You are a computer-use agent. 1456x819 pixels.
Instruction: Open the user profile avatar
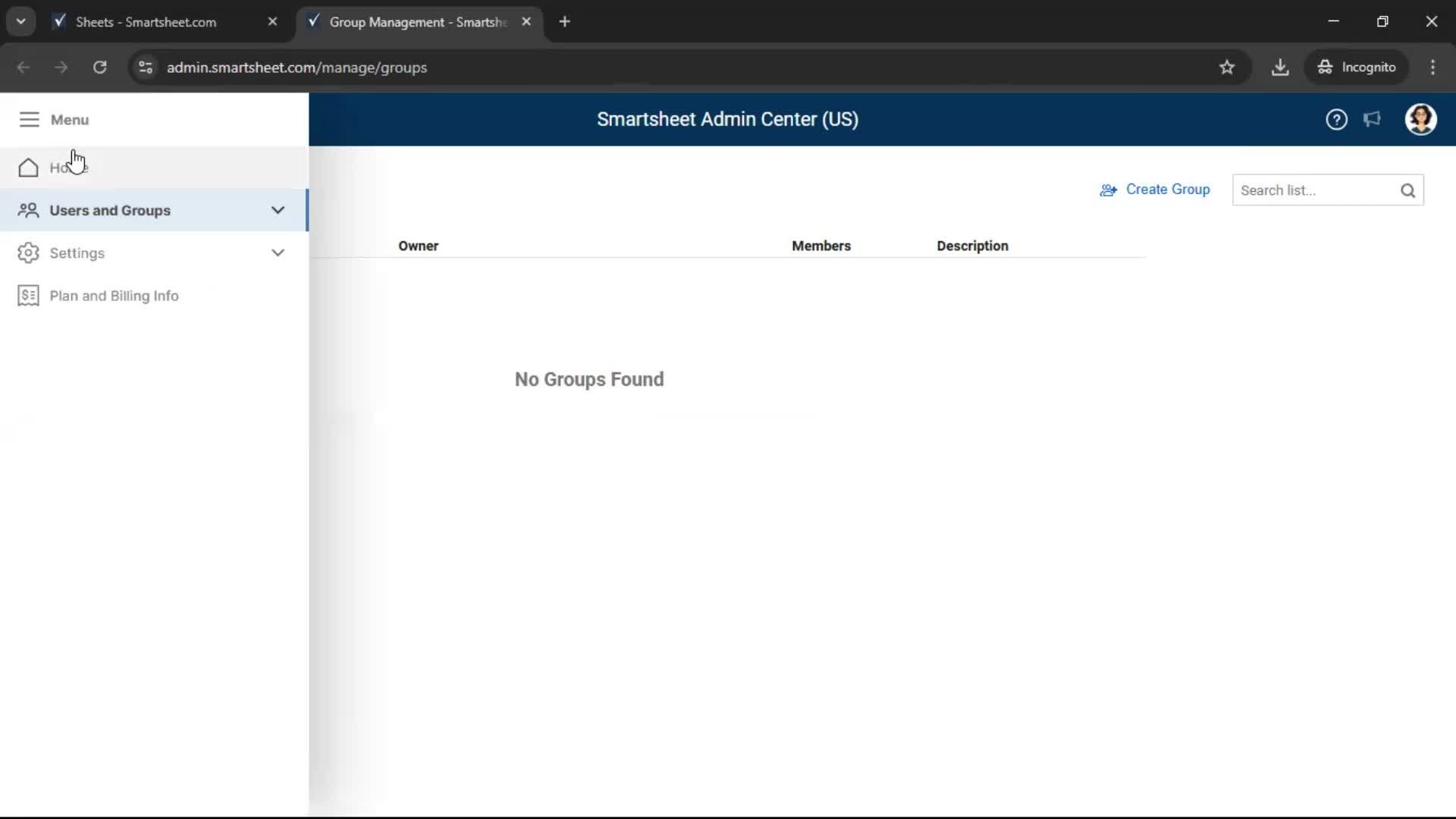tap(1421, 119)
